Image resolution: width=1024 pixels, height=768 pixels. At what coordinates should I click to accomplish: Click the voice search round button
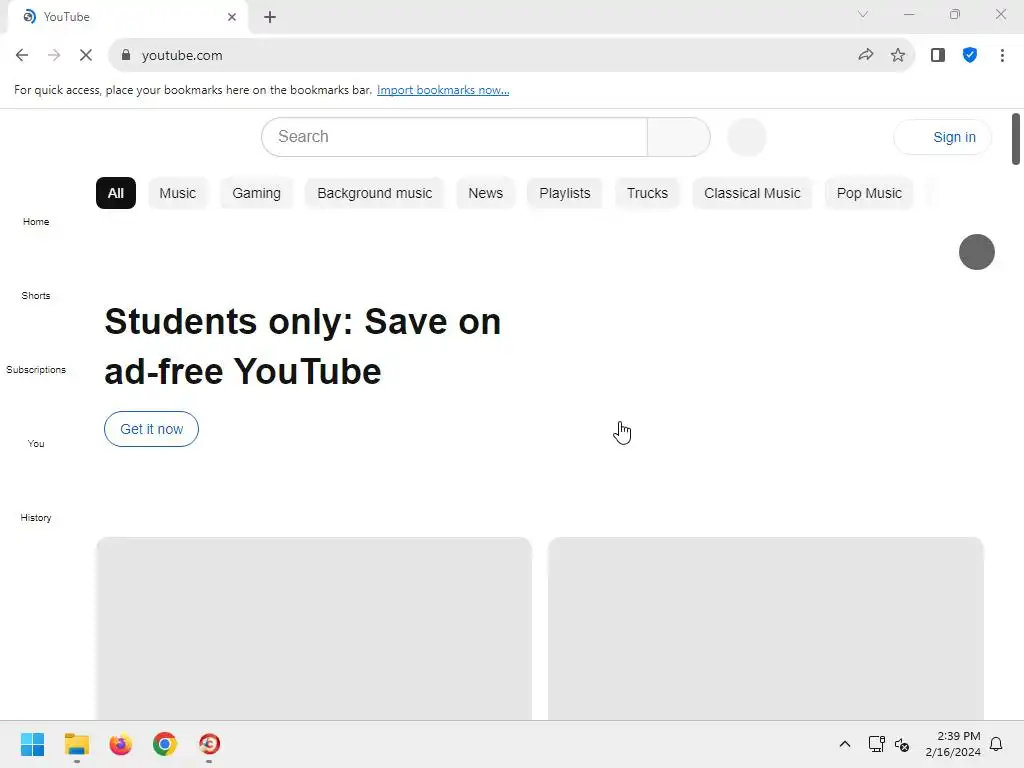[x=746, y=137]
